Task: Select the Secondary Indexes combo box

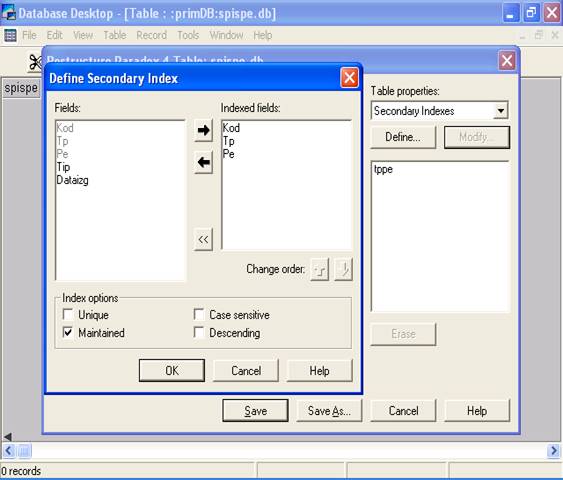Action: coord(439,111)
